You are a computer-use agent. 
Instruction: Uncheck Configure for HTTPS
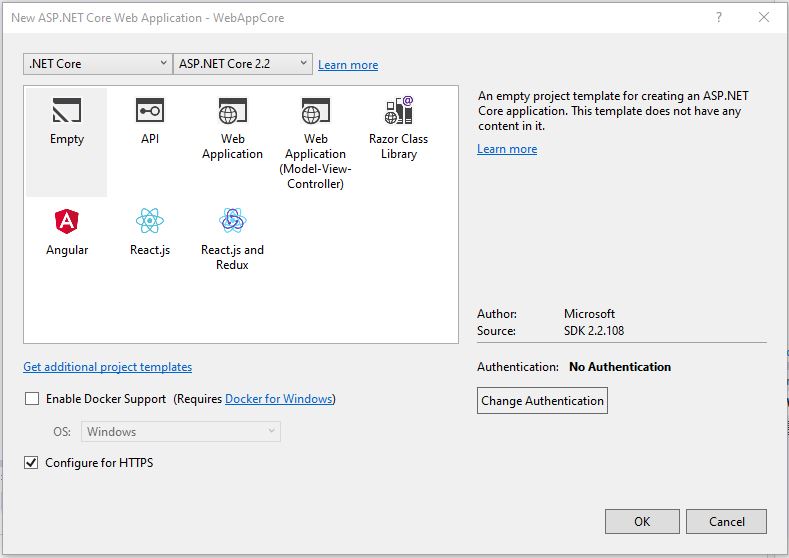(x=31, y=462)
